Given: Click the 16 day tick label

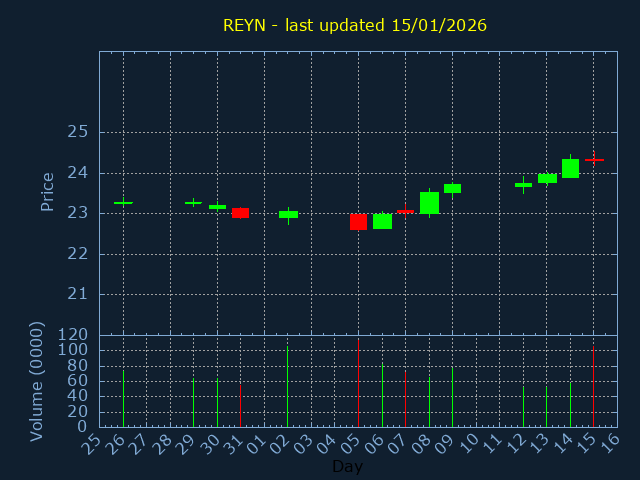Looking at the screenshot, I should [x=610, y=442].
